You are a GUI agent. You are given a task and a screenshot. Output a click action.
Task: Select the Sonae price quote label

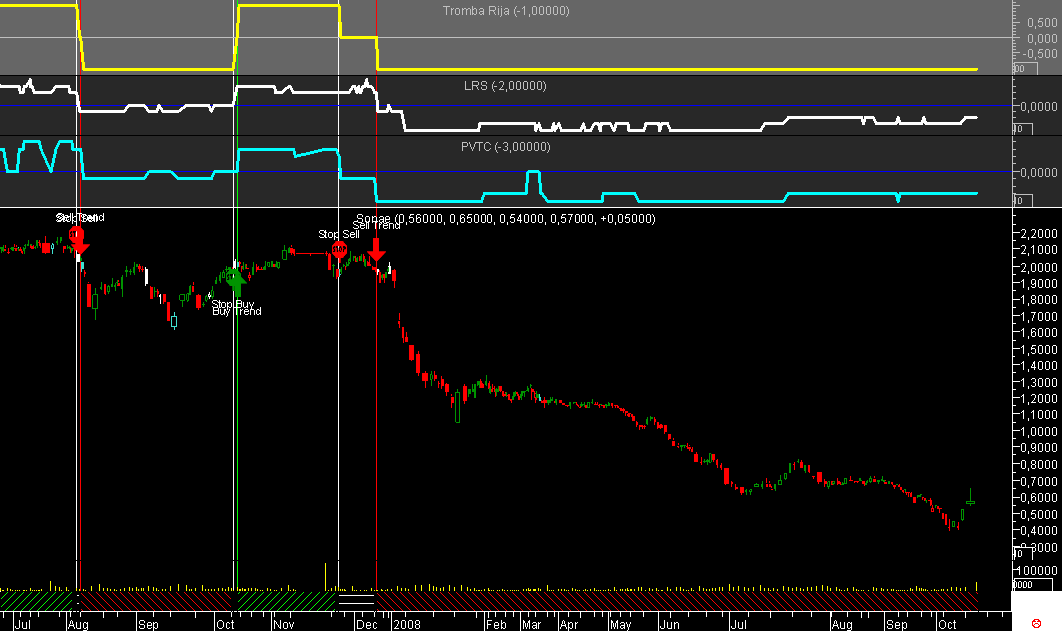[x=506, y=219]
